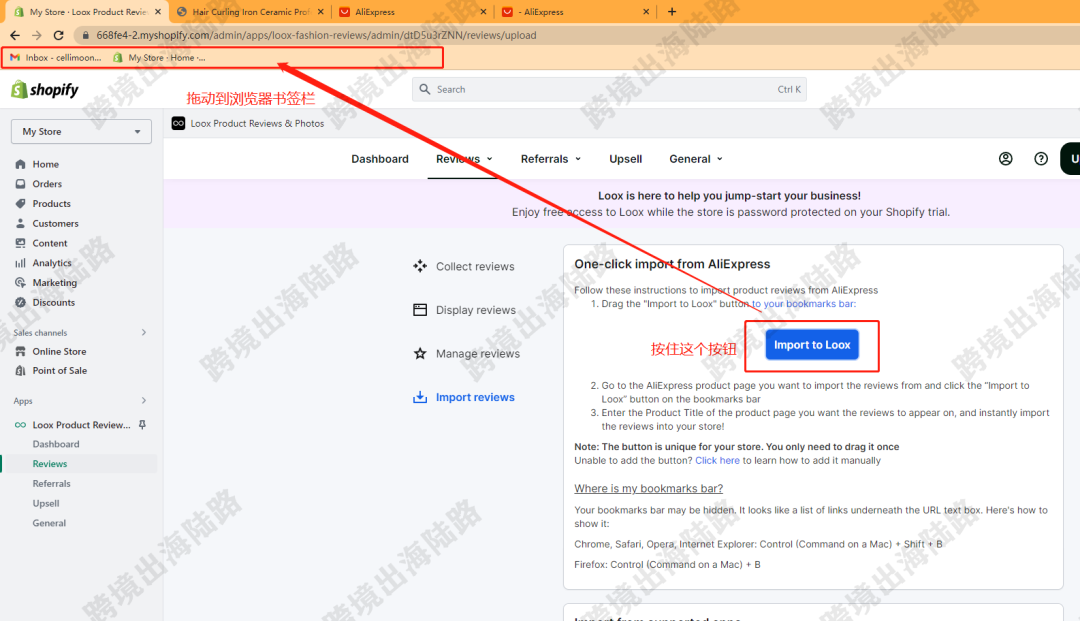Viewport: 1080px width, 621px height.
Task: Click the Import to Loox button
Action: click(x=812, y=345)
